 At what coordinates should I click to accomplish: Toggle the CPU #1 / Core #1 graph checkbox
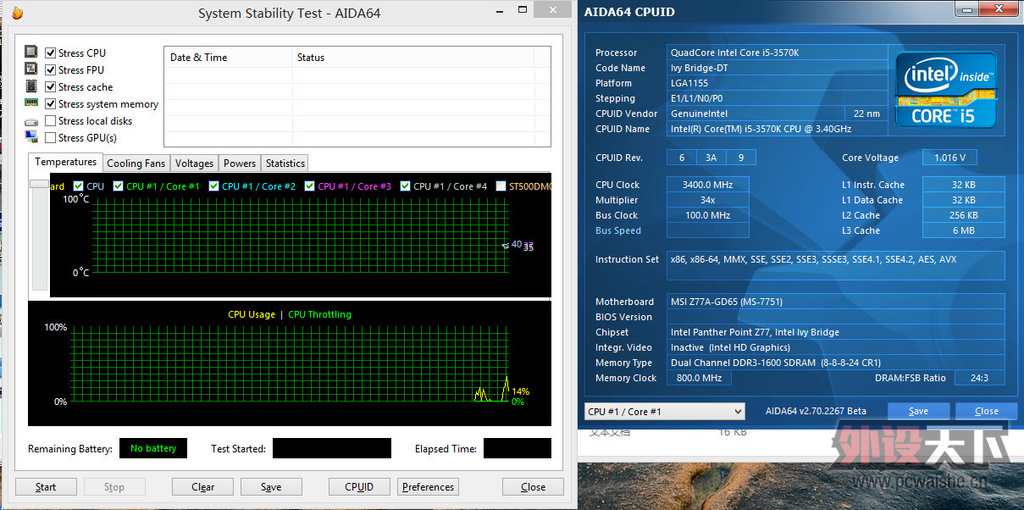point(118,186)
